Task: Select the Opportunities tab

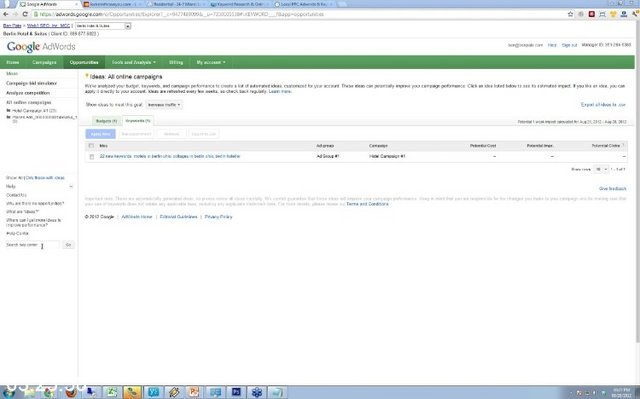Action: point(84,62)
